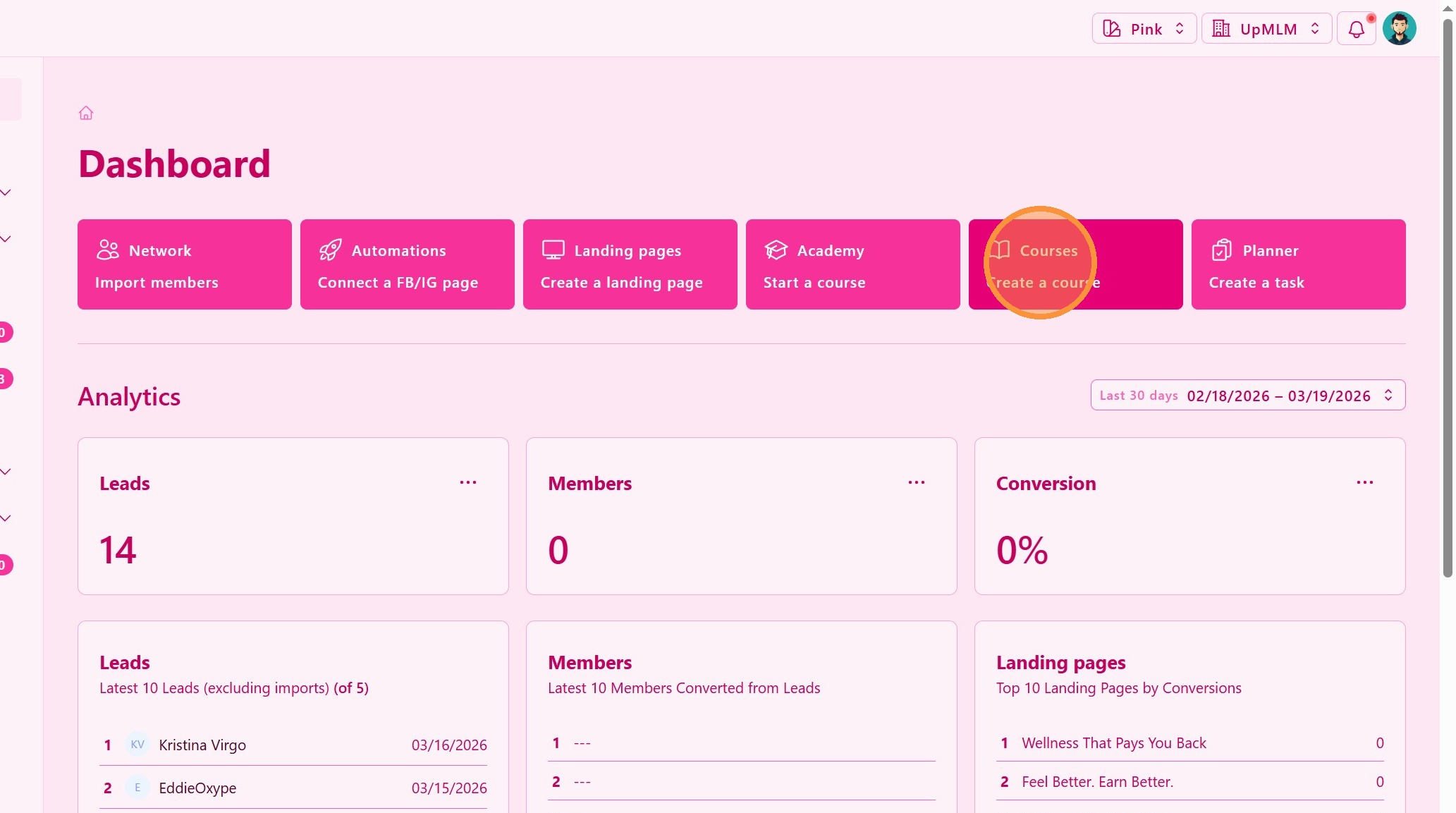
Task: Open lead Kristina Virgo row
Action: tap(202, 745)
